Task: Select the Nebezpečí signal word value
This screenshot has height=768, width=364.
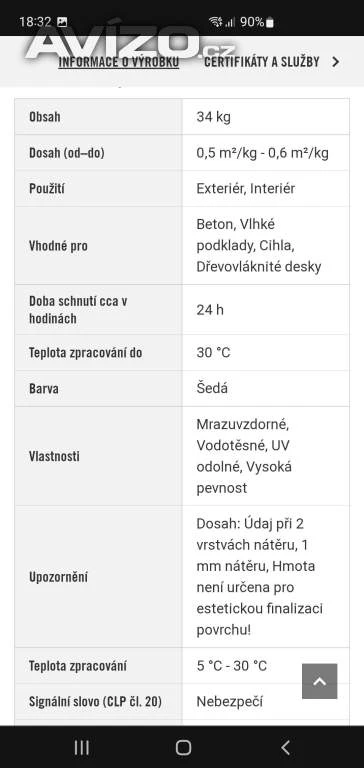Action: coord(230,702)
